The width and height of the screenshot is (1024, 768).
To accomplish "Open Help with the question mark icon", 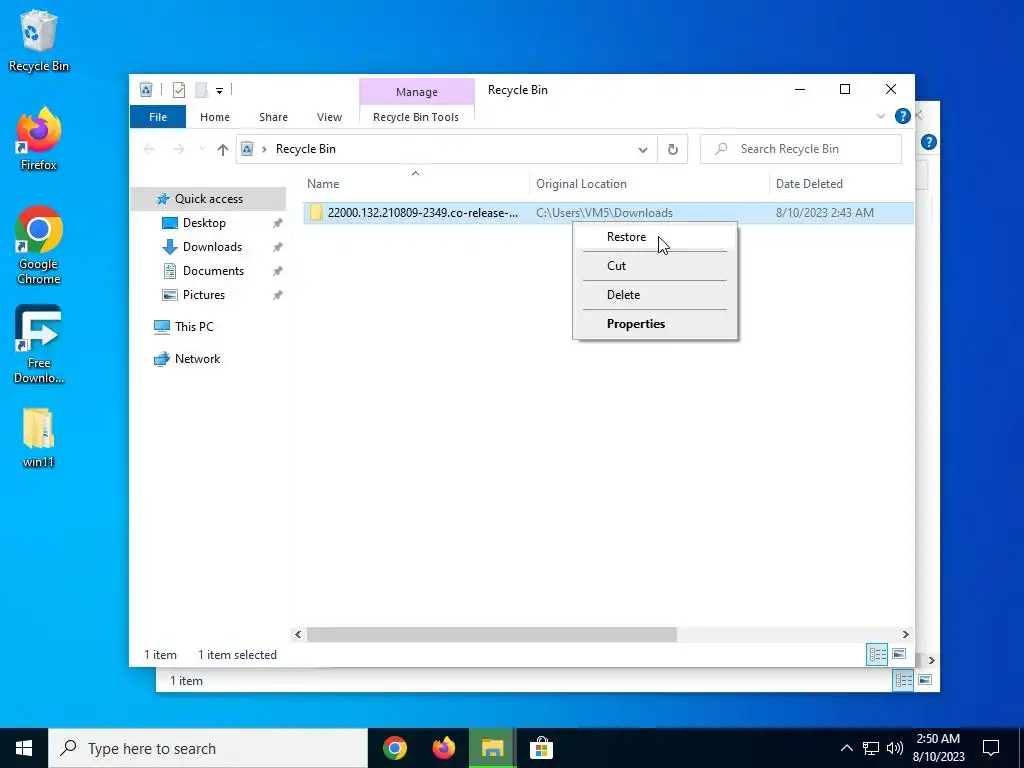I will (x=903, y=116).
